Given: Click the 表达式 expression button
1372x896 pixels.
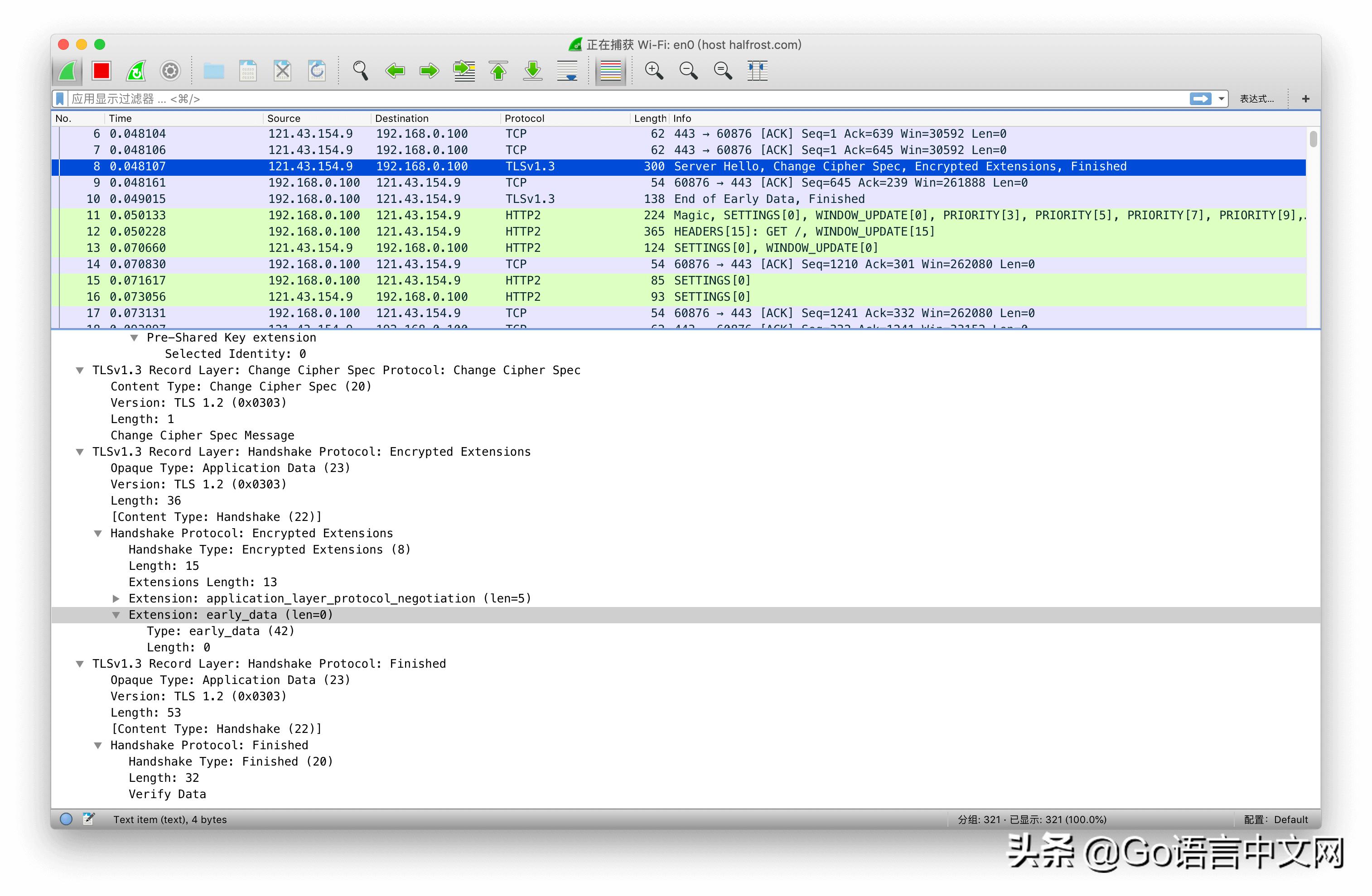Looking at the screenshot, I should (x=1256, y=99).
